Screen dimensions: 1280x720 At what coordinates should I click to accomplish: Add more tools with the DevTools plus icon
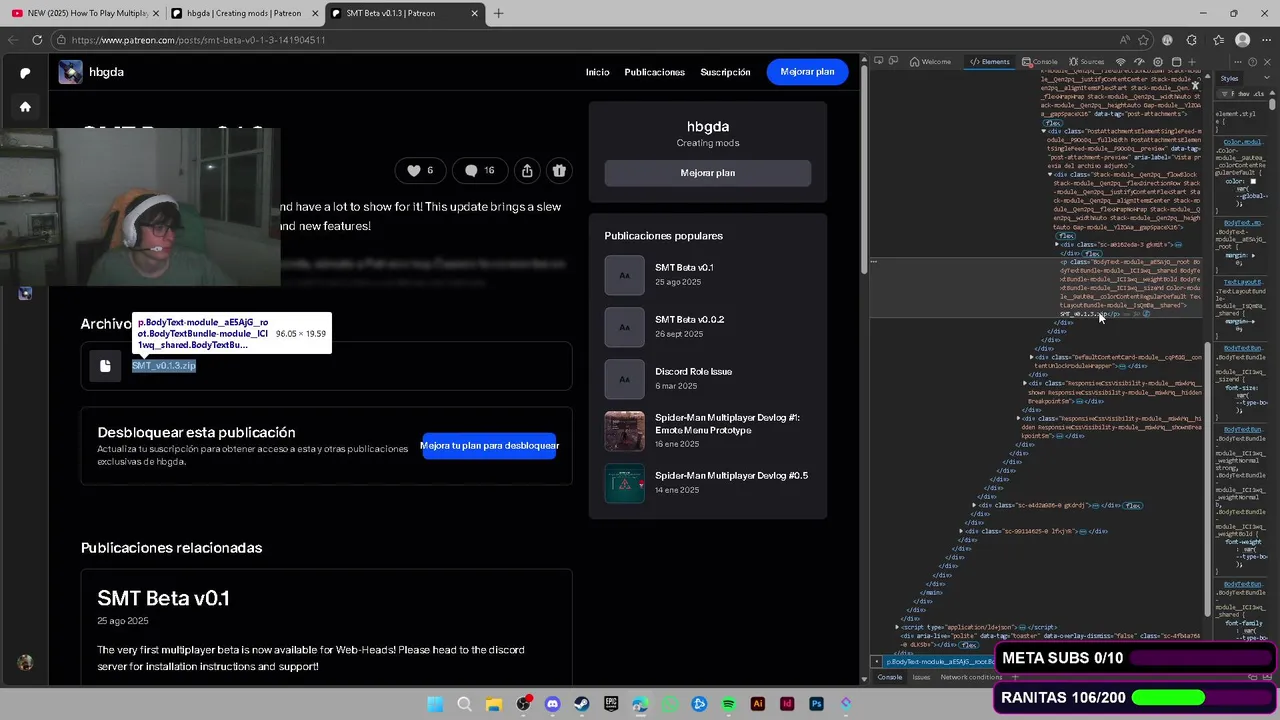click(x=1192, y=62)
